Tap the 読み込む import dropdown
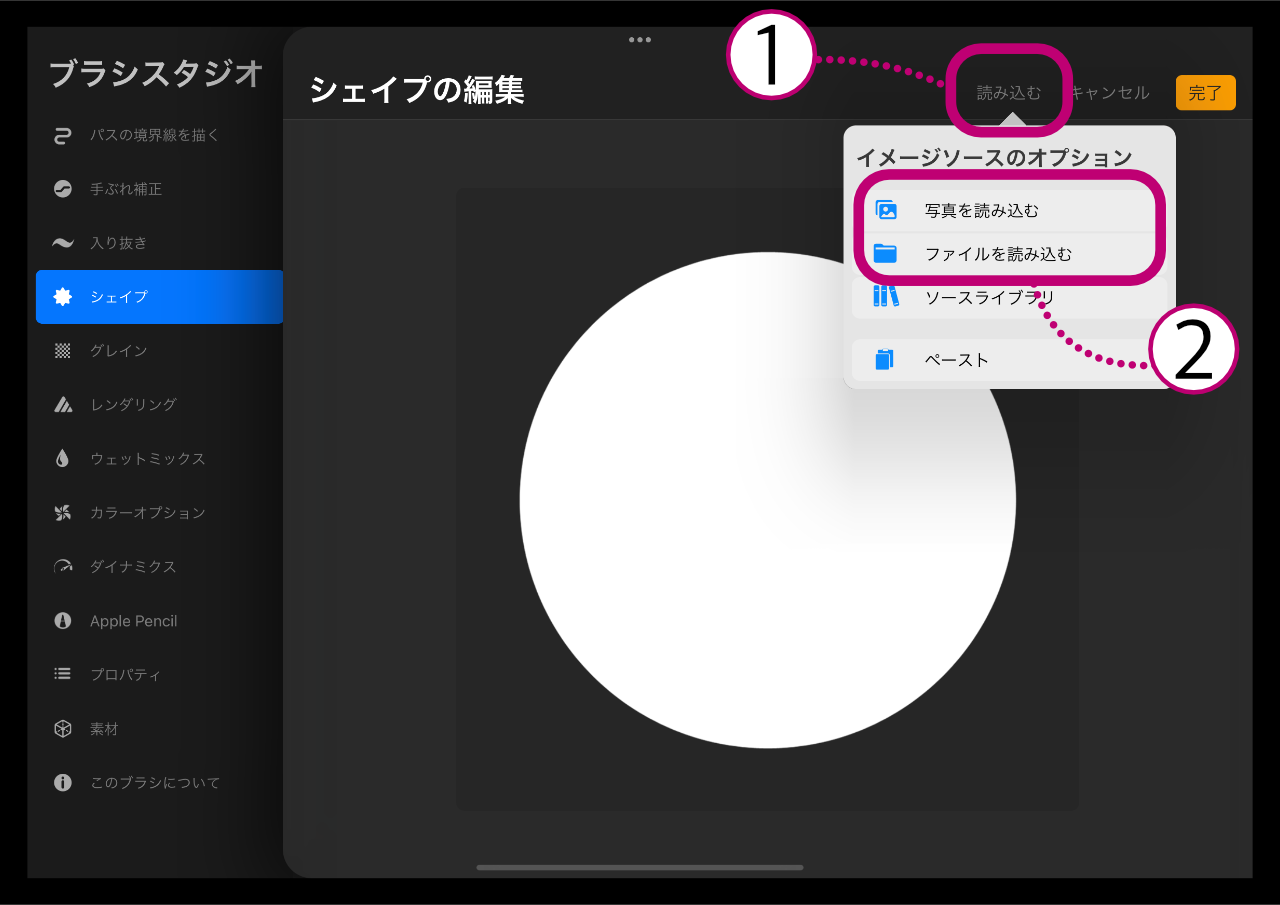Screen dimensions: 1280x905 [1008, 93]
